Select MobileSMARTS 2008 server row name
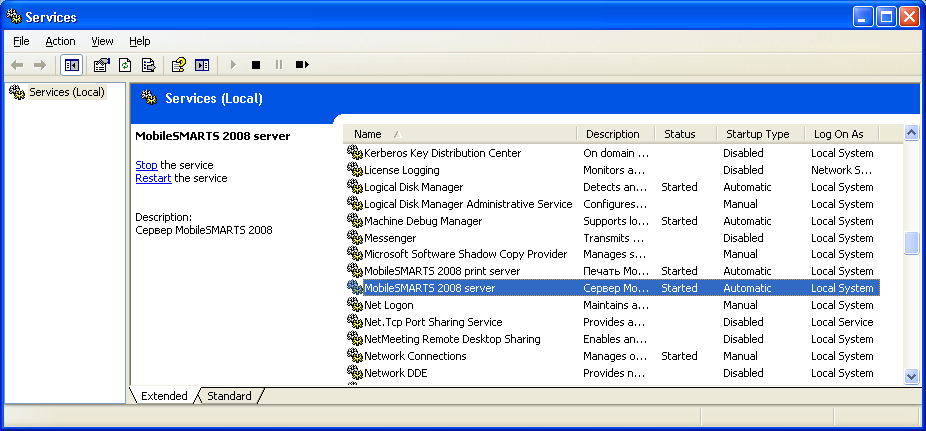This screenshot has height=431, width=926. click(429, 288)
